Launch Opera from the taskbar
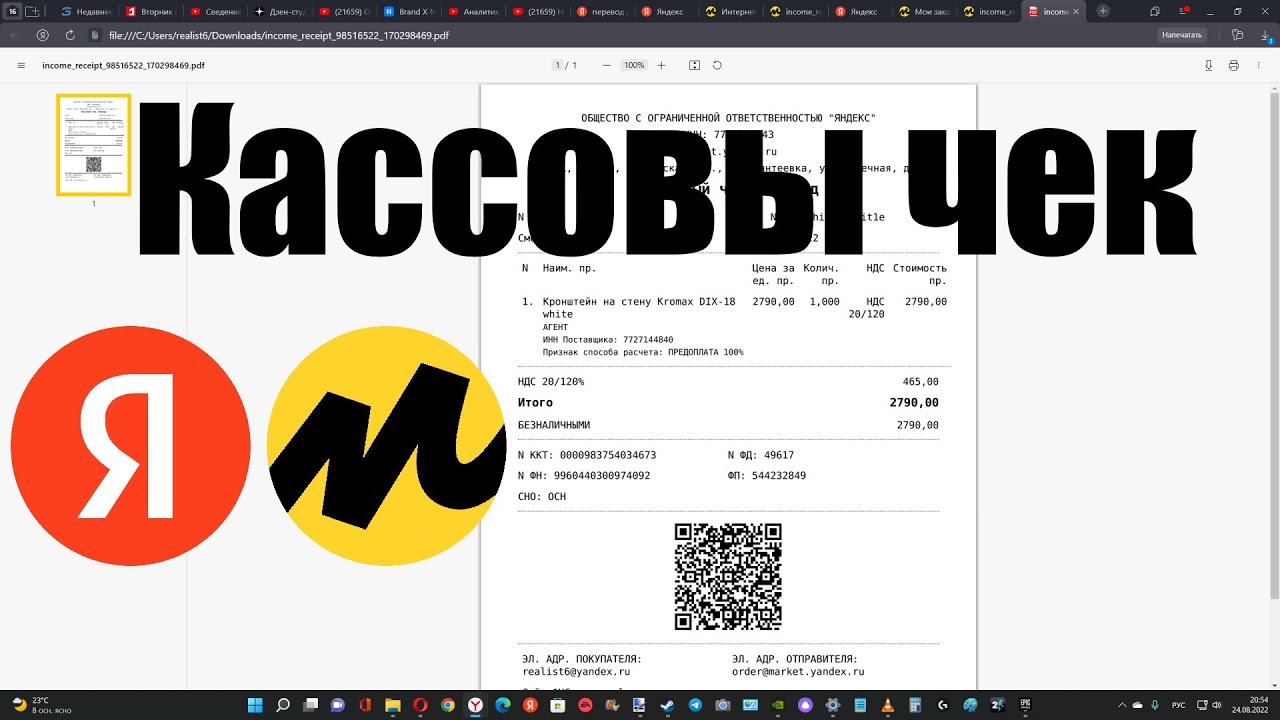 pyautogui.click(x=420, y=705)
